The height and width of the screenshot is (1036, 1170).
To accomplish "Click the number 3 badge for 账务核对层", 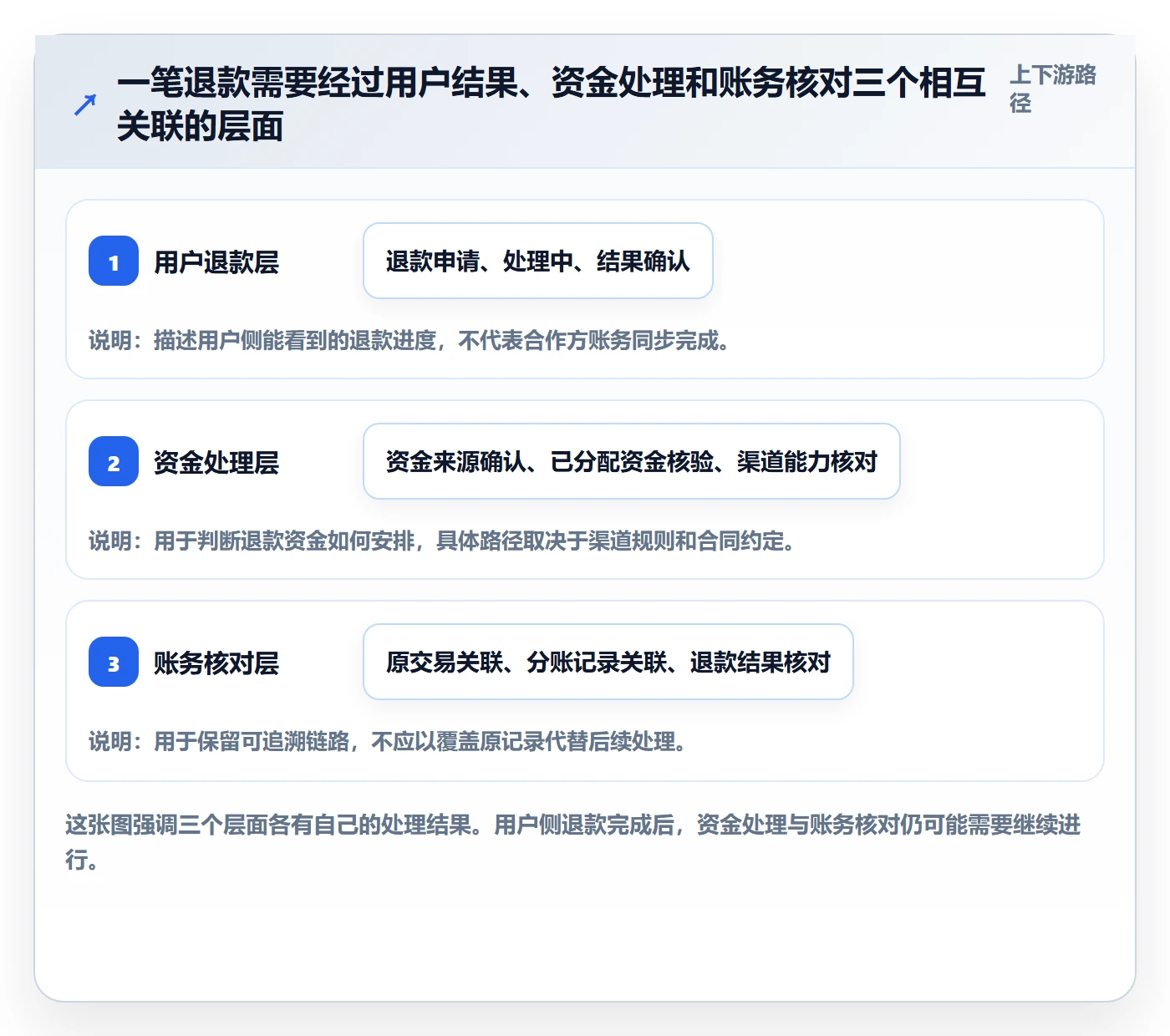I will click(x=114, y=662).
